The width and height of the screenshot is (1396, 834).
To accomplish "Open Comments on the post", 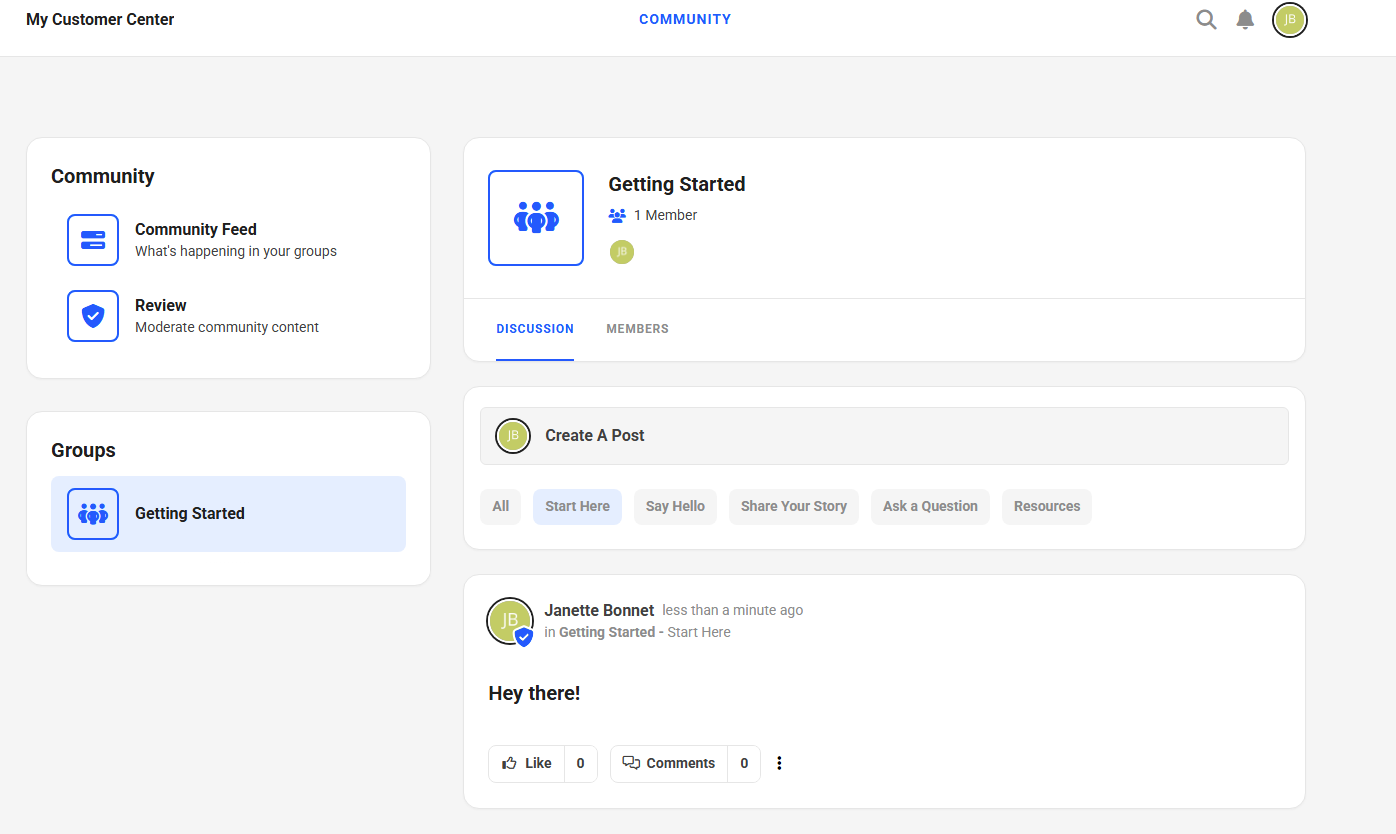I will (669, 764).
